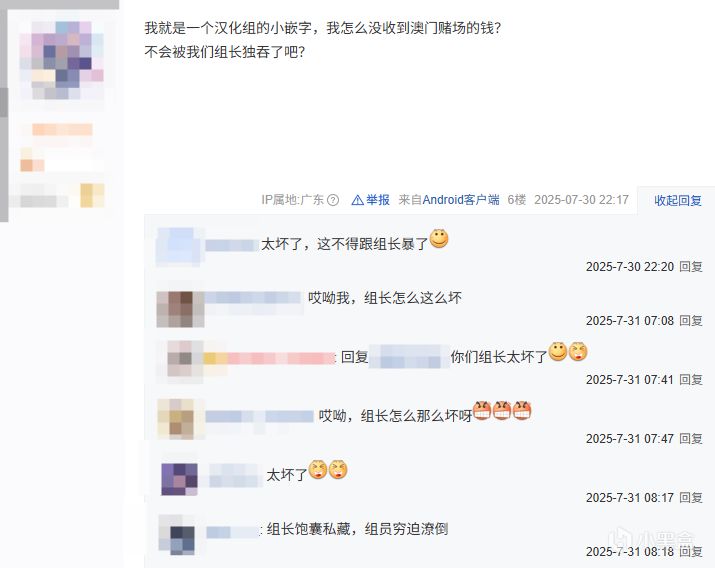This screenshot has width=715, height=568.
Task: Open the avatar of the first replier
Action: point(178,247)
